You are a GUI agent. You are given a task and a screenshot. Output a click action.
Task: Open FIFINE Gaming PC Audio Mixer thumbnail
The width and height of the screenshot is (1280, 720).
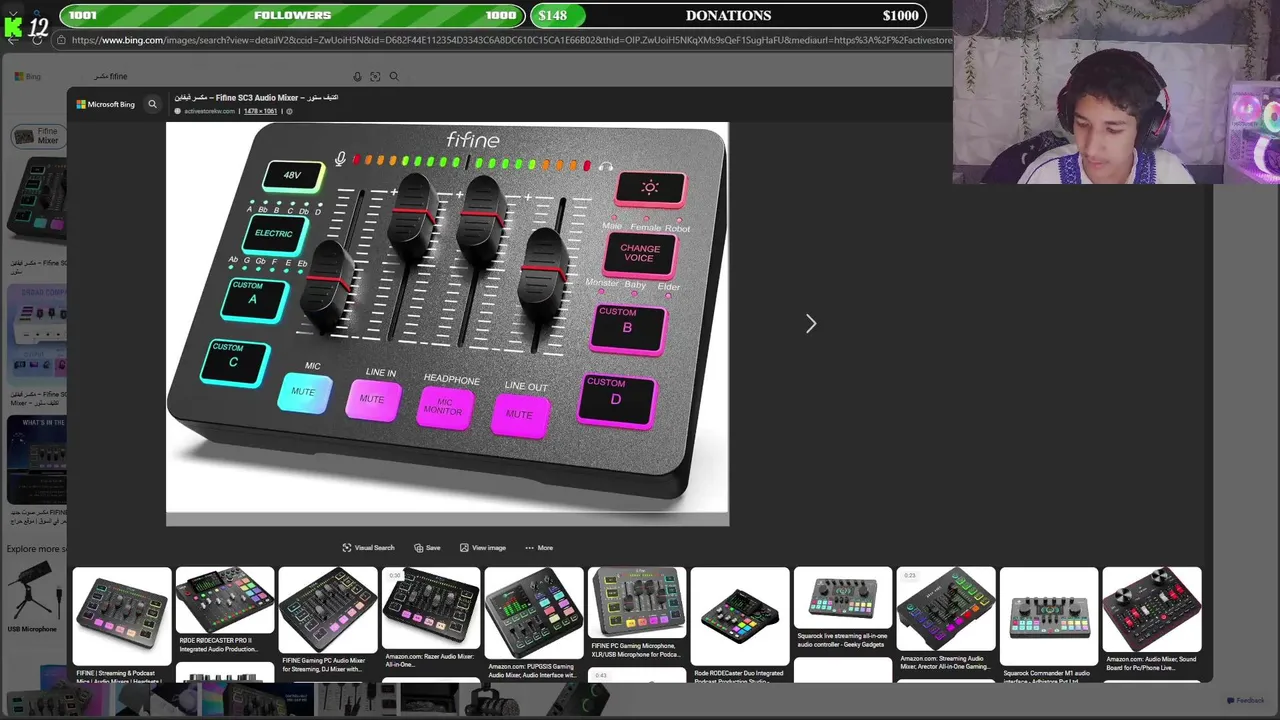[x=328, y=610]
